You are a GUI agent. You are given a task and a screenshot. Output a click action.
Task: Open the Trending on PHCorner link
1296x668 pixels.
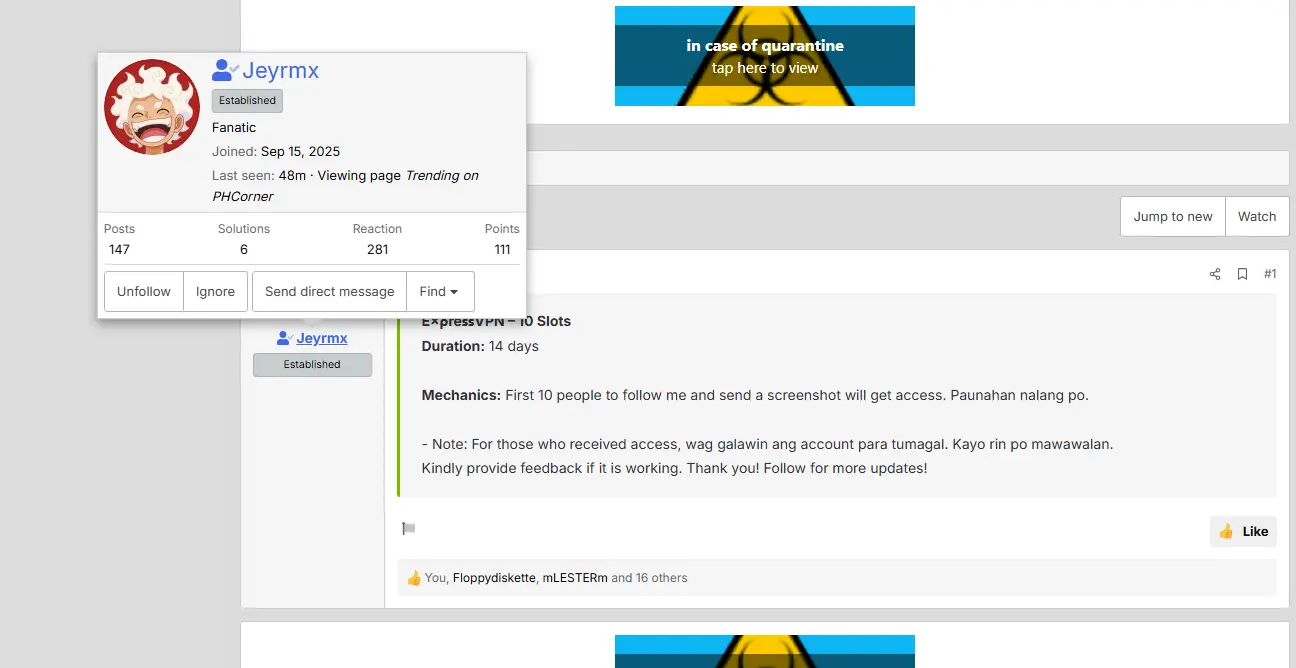coord(346,186)
